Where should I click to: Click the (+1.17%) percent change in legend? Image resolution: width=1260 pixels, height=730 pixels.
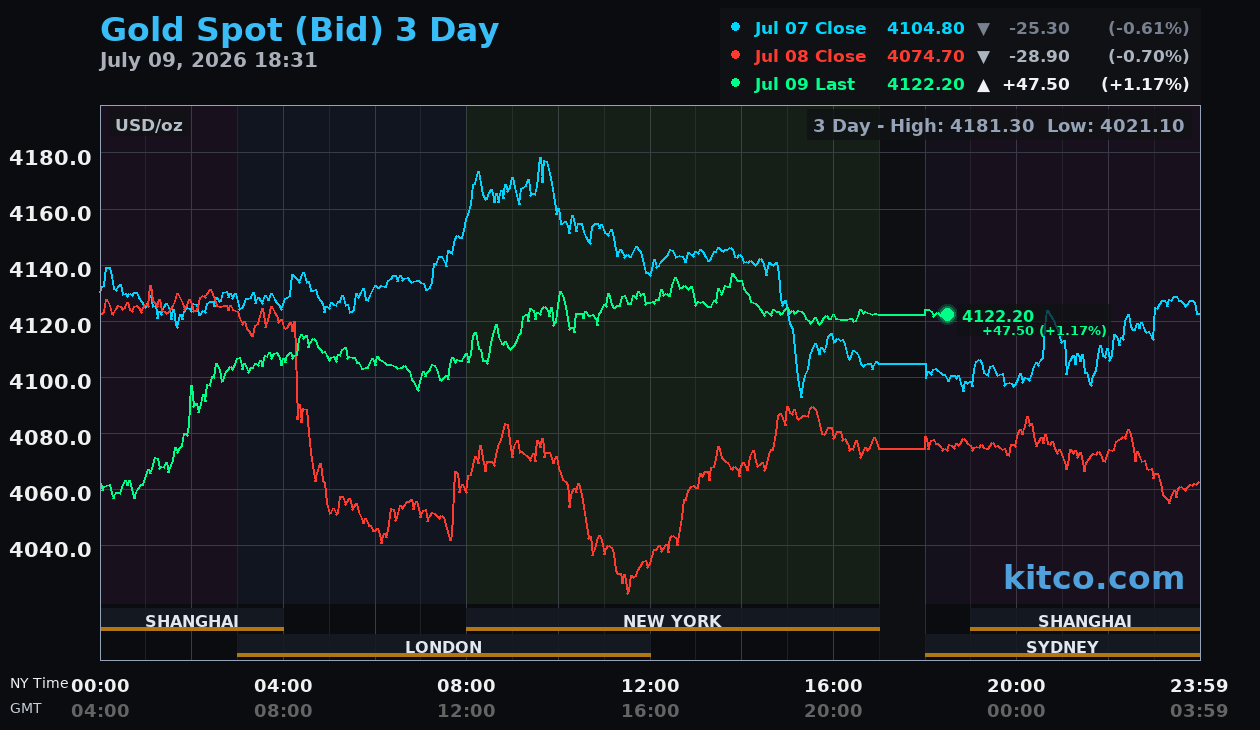tap(1145, 85)
